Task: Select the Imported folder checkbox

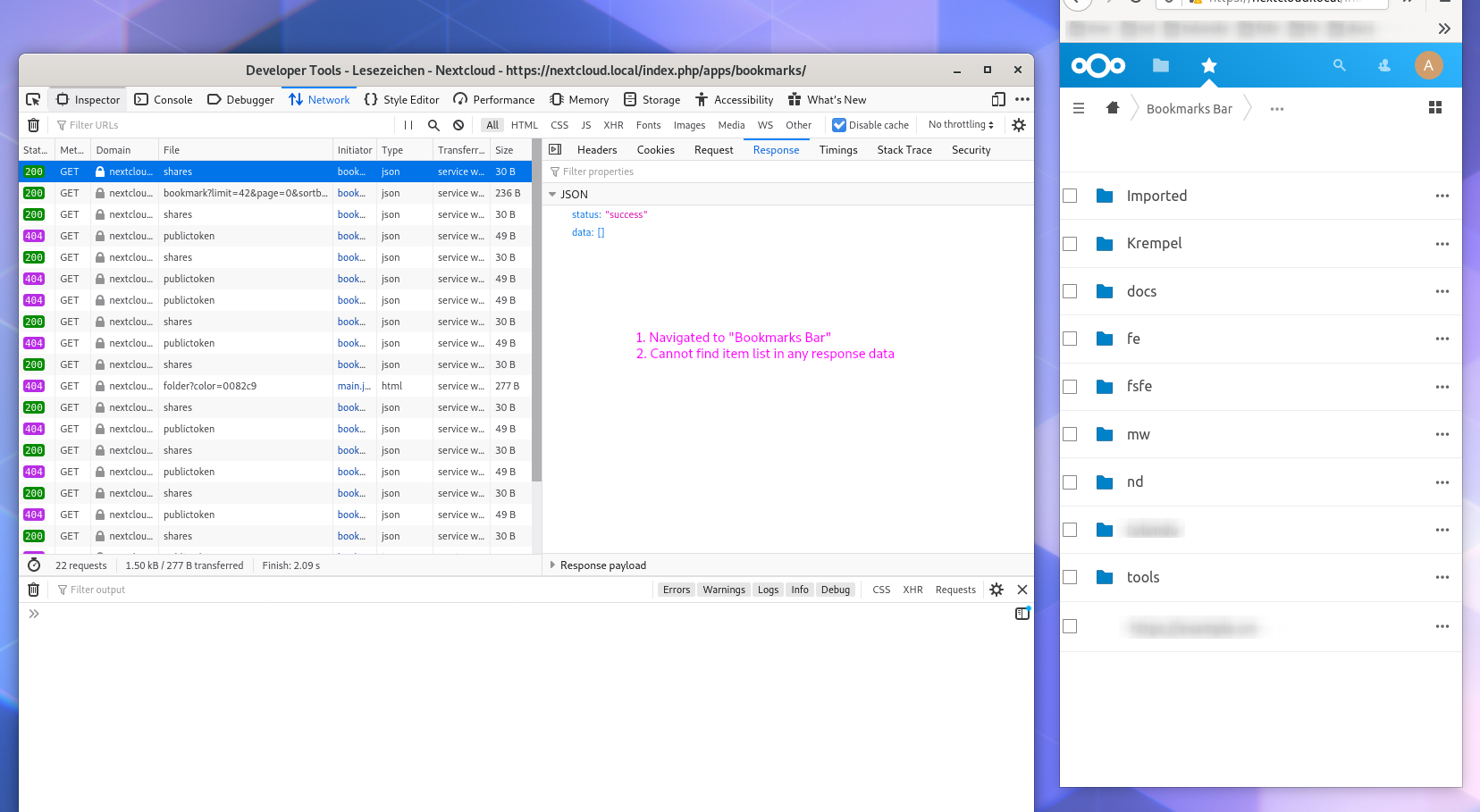Action: 1070,196
